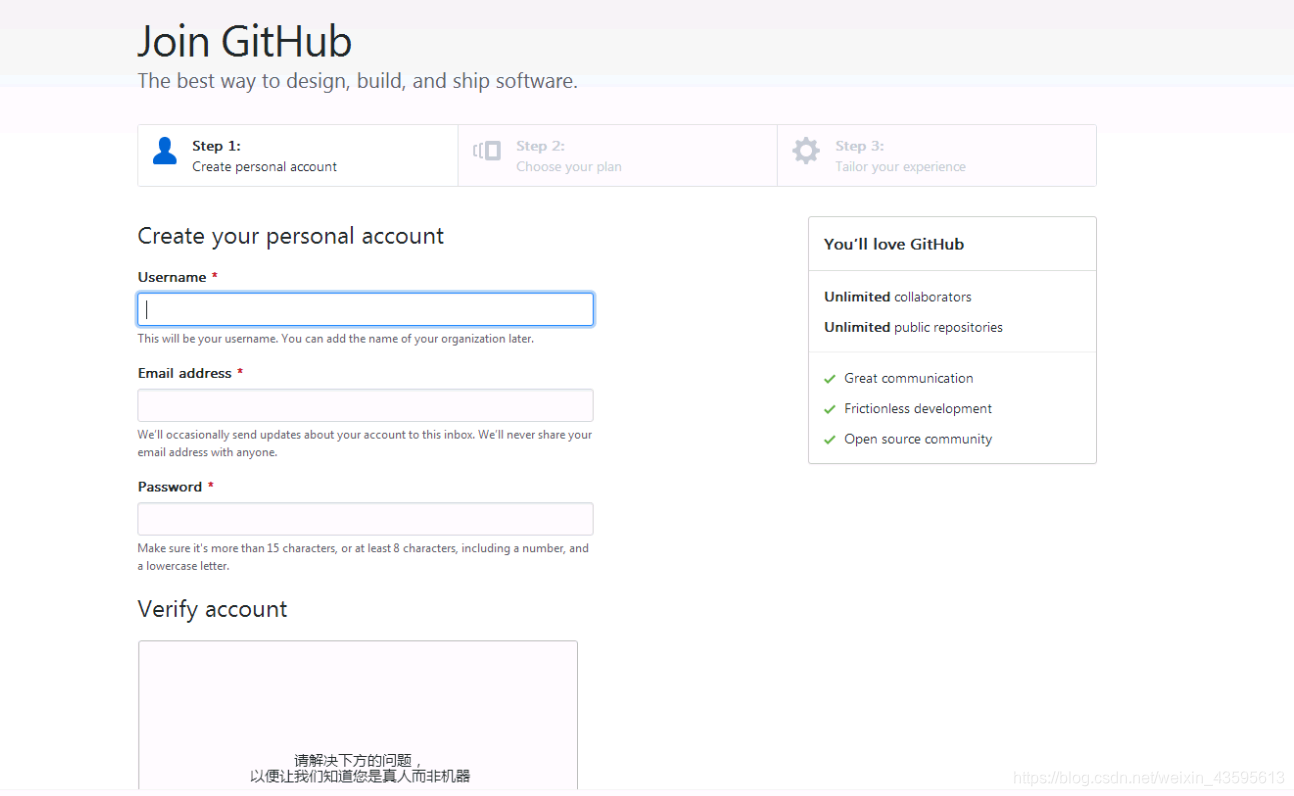The height and width of the screenshot is (796, 1294).
Task: Click checkmark beside Open source community
Action: (829, 440)
